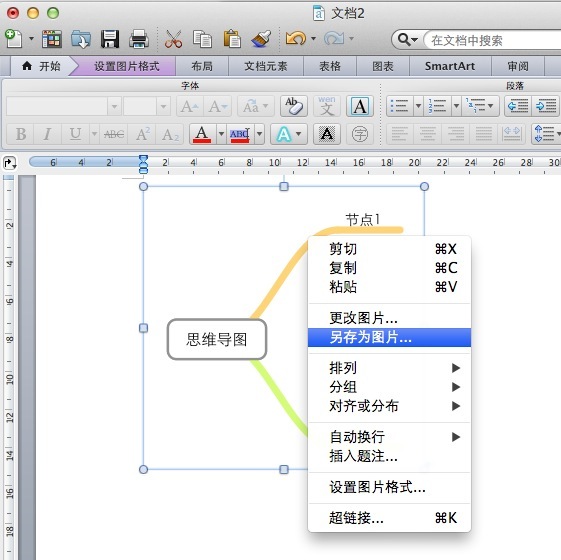Toggle Bold formatting button
Screen dimensions: 561x560
coord(20,134)
